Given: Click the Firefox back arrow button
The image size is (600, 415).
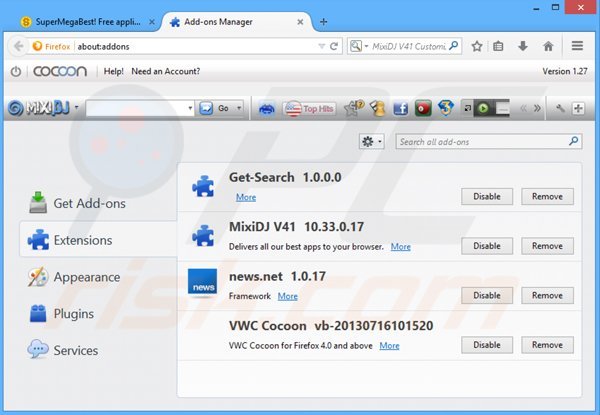Looking at the screenshot, I should 18,46.
